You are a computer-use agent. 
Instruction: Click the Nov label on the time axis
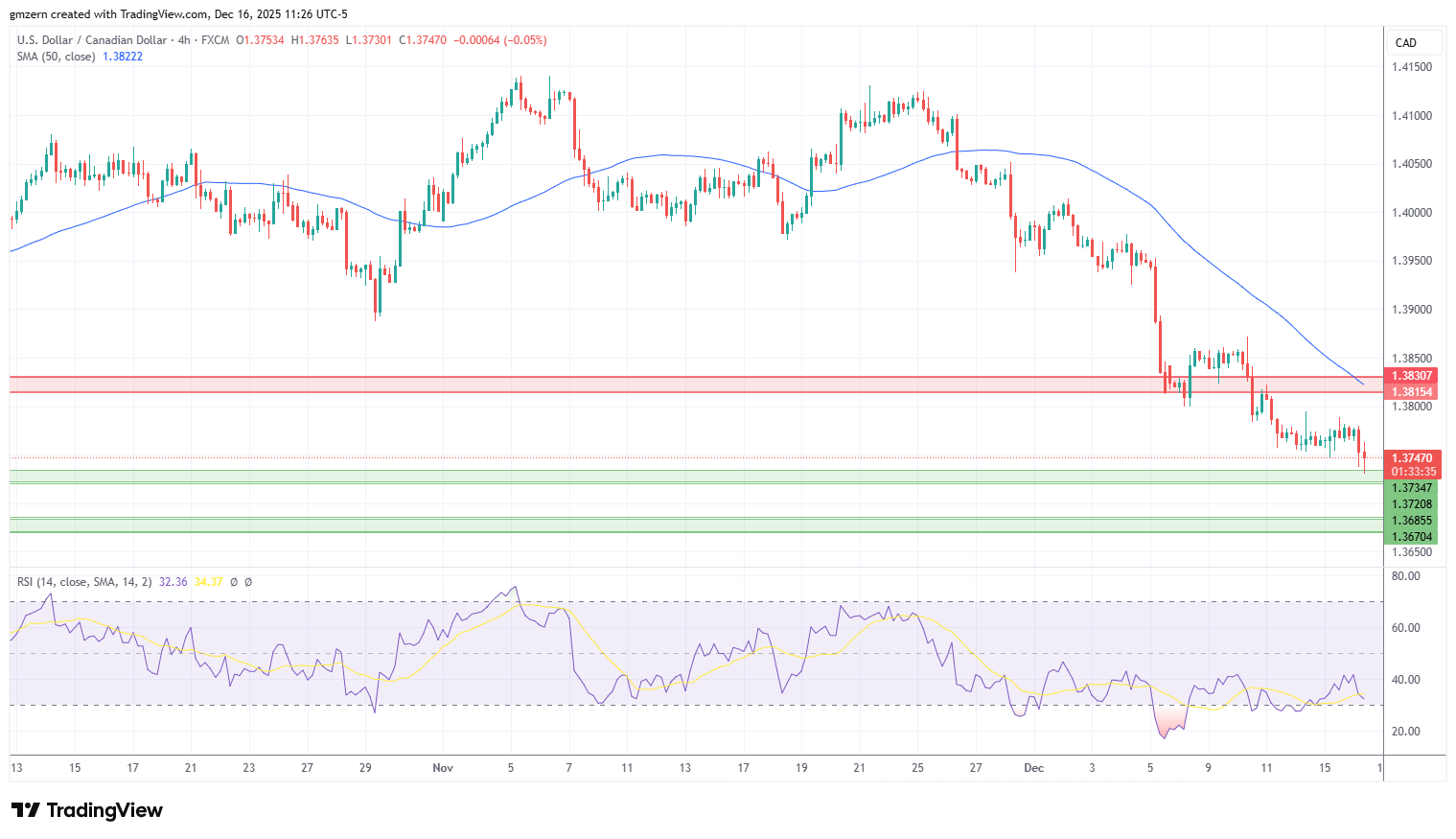pyautogui.click(x=443, y=768)
